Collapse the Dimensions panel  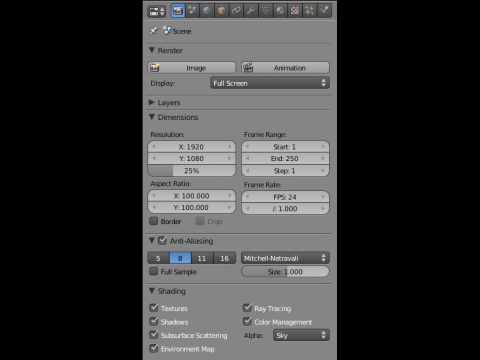(152, 117)
